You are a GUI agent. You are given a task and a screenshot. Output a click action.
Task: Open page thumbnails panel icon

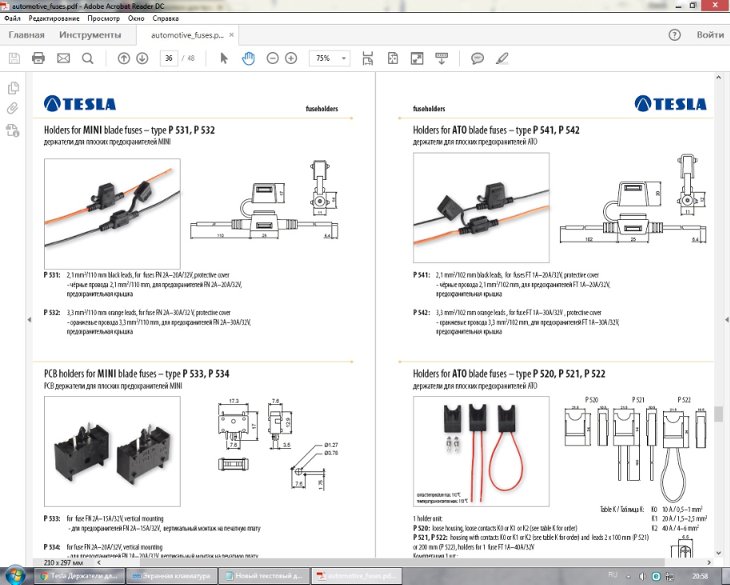point(13,87)
